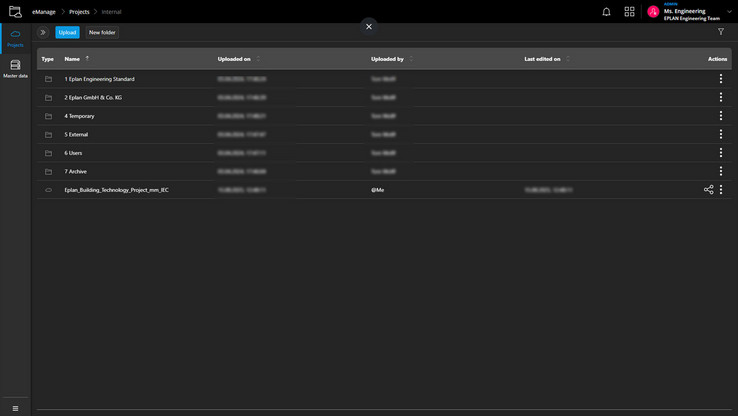This screenshot has width=738, height=416.
Task: Click the eManage logo icon
Action: [x=15, y=12]
